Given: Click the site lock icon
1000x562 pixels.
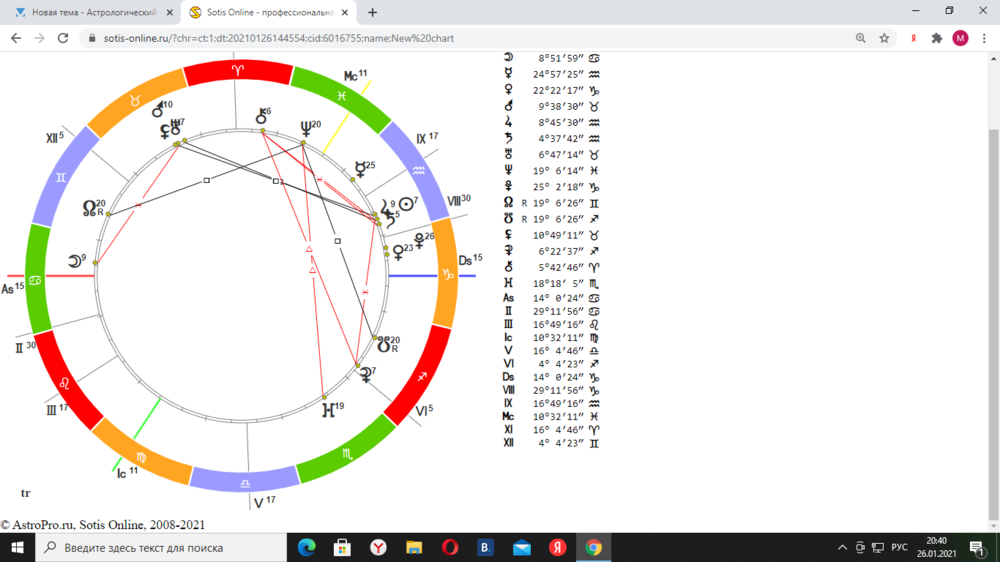Looking at the screenshot, I should (x=92, y=38).
